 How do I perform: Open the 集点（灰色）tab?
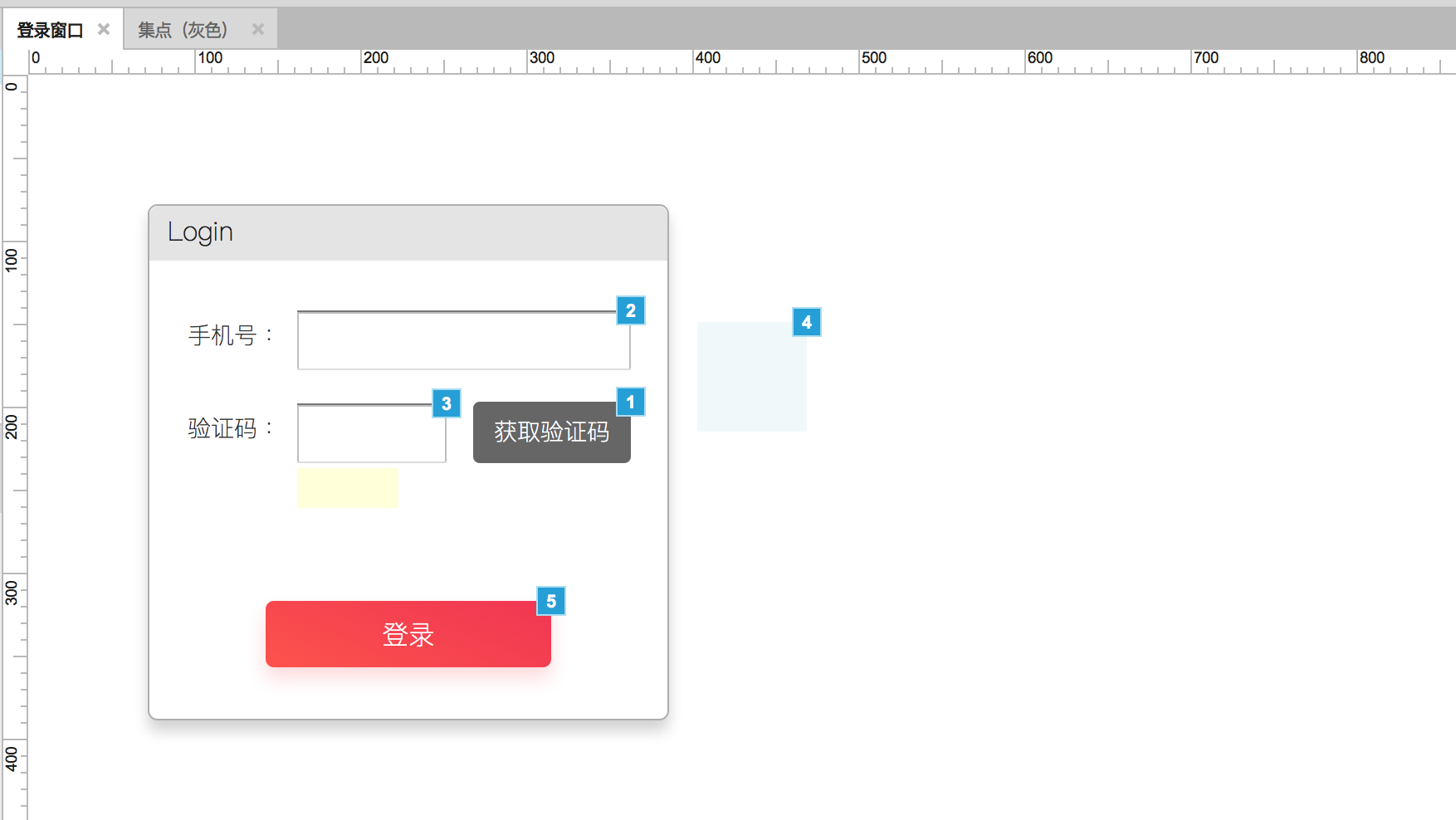[x=183, y=31]
